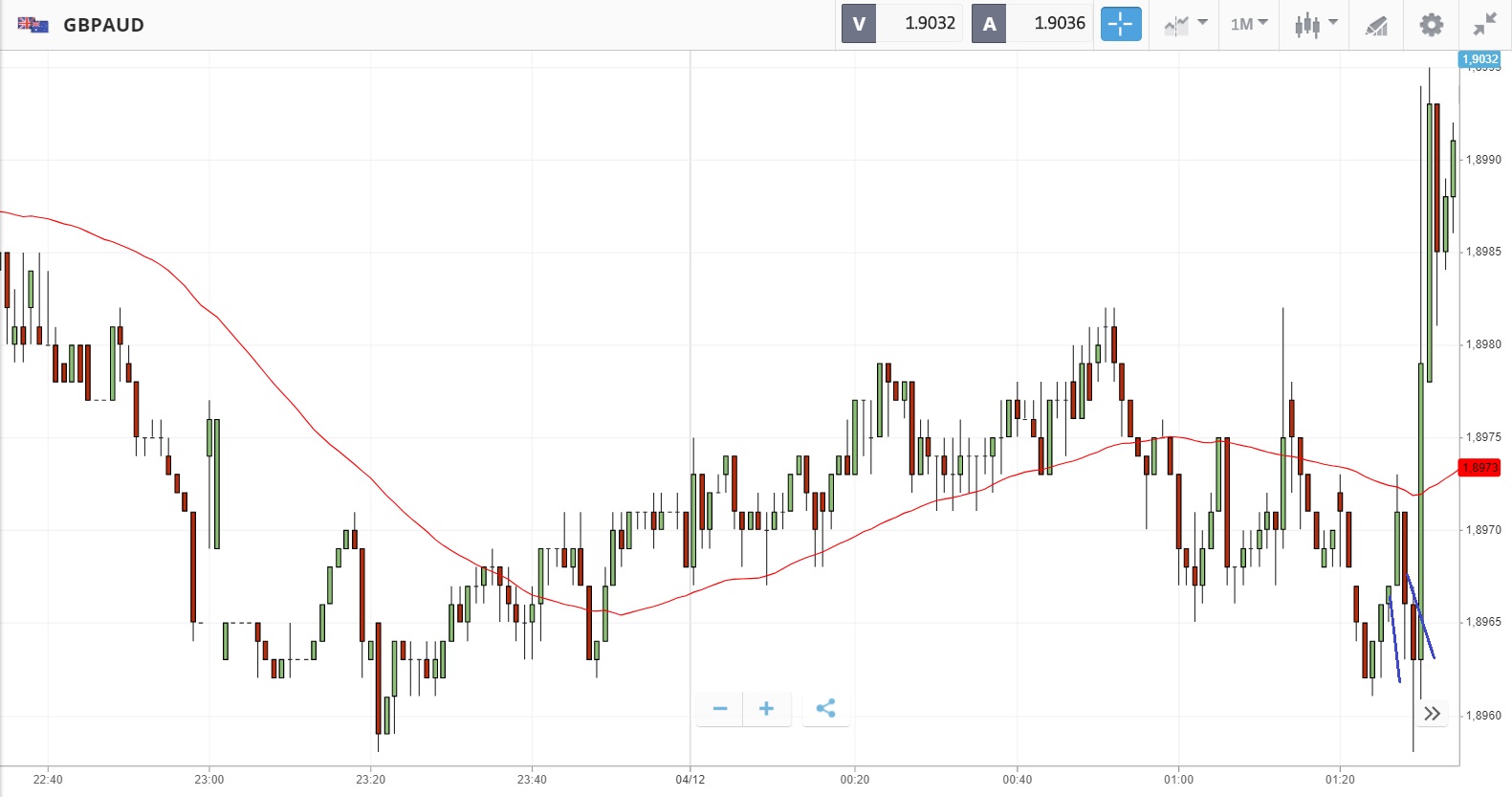Open chart settings gear
The image size is (1512, 797).
[x=1431, y=24]
